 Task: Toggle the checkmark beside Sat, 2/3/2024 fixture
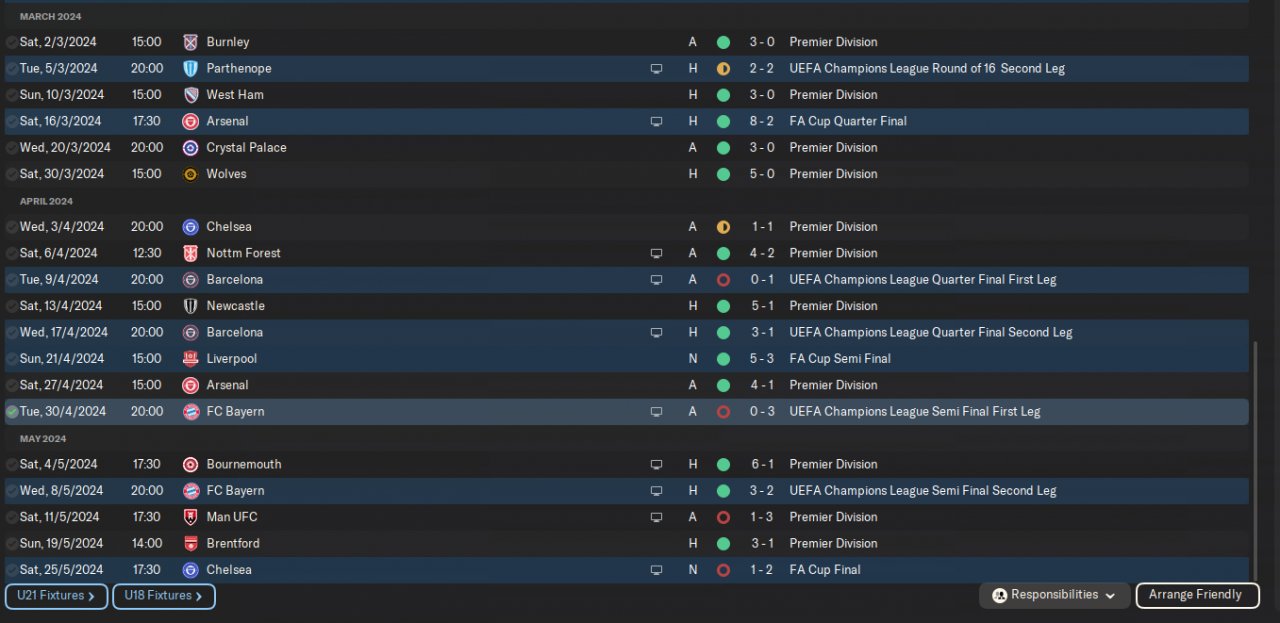click(x=11, y=42)
